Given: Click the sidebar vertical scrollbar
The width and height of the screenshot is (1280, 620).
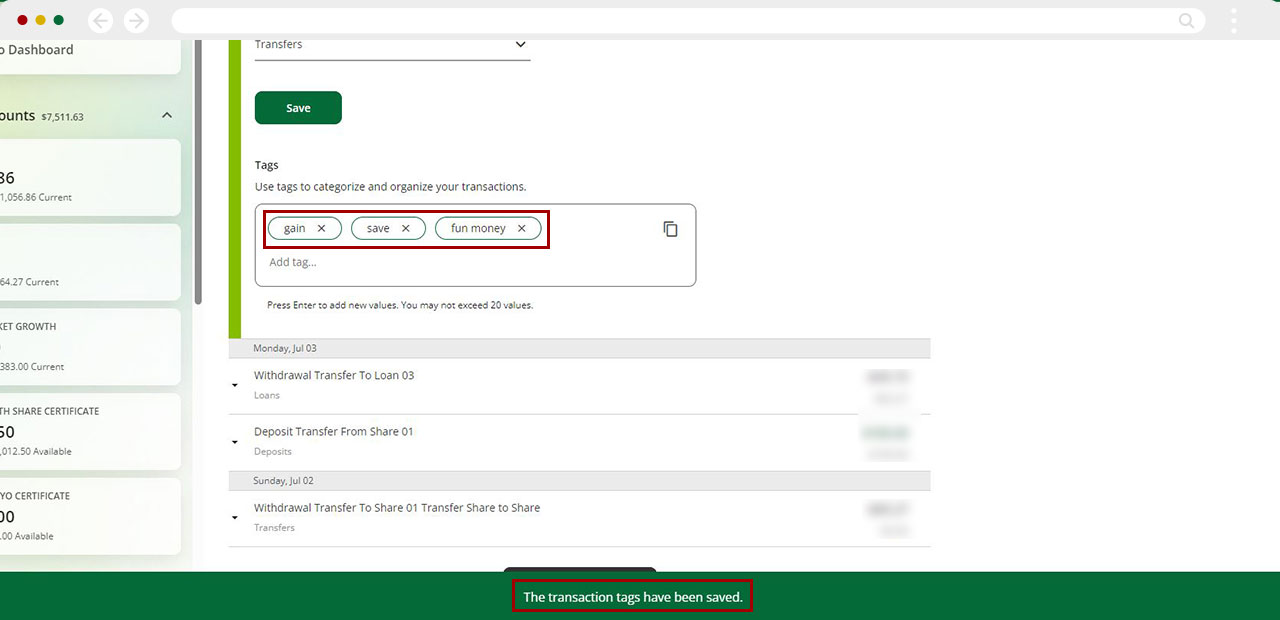Looking at the screenshot, I should [198, 170].
